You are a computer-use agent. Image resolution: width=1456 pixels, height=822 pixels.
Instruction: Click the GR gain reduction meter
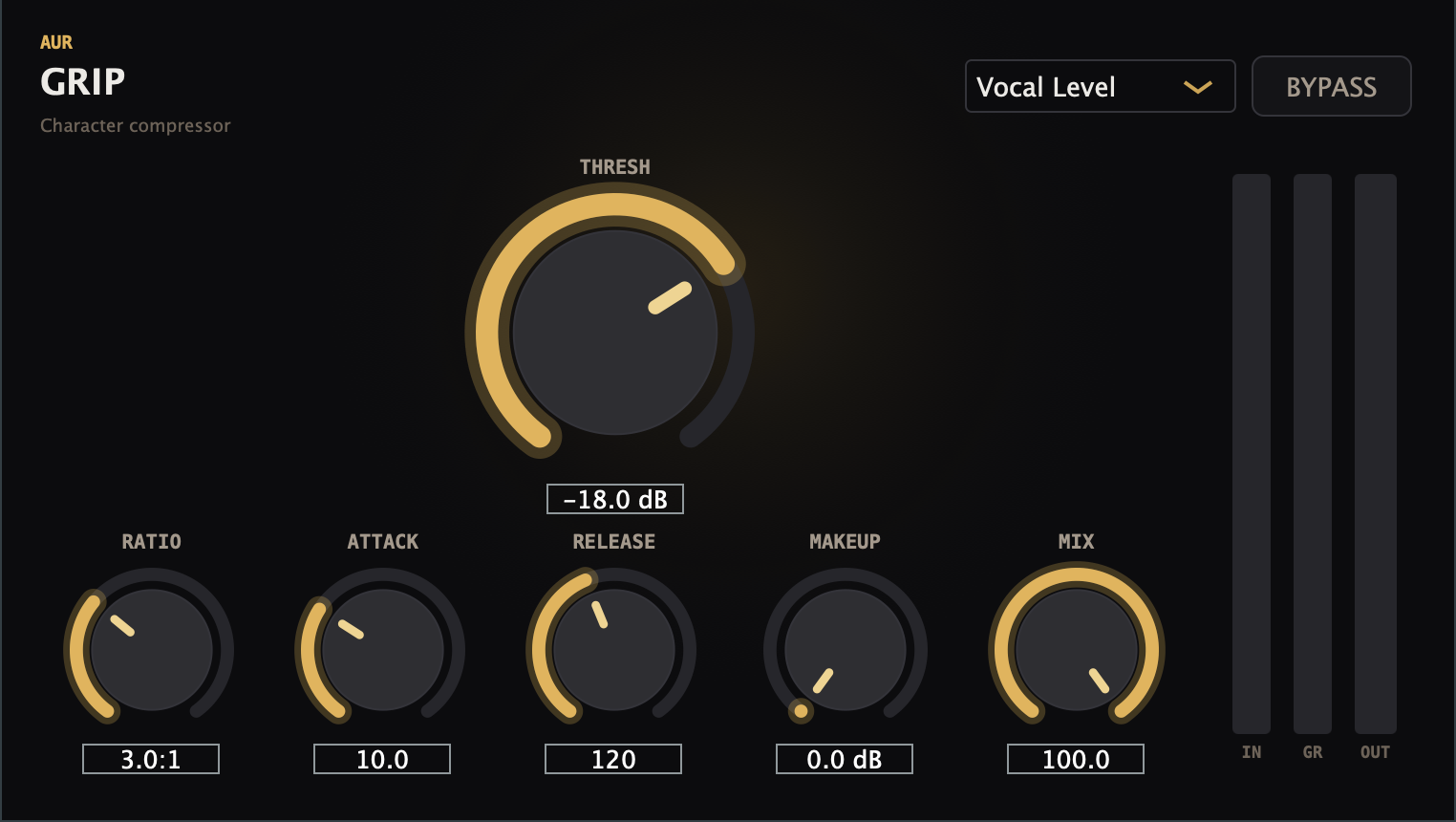tap(1313, 454)
